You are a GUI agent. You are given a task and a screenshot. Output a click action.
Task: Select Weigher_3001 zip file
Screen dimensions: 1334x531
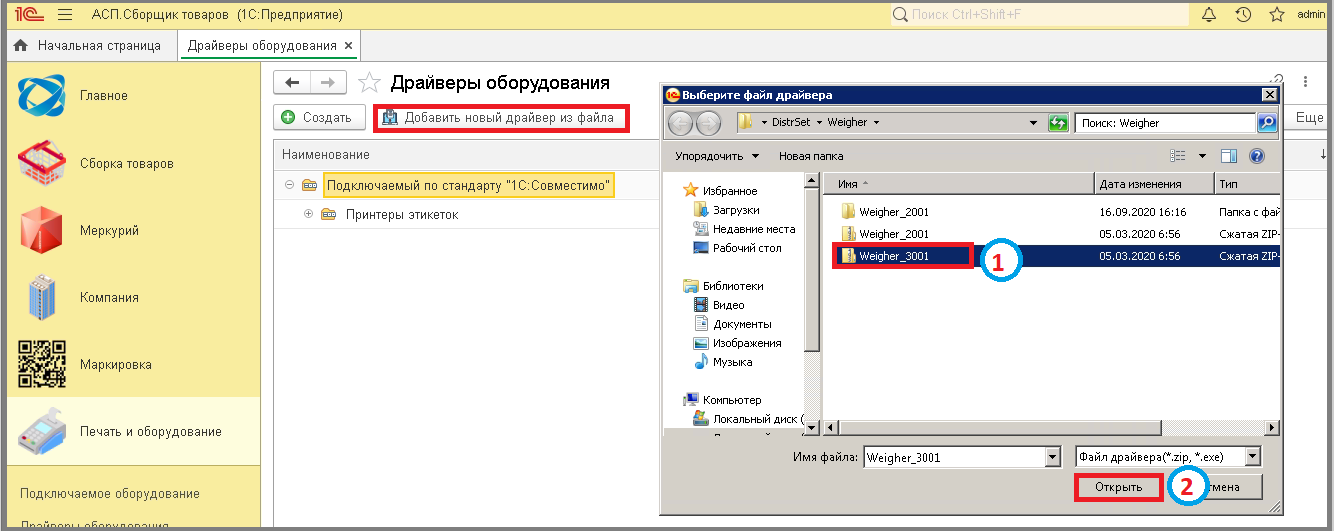[1050, 256]
